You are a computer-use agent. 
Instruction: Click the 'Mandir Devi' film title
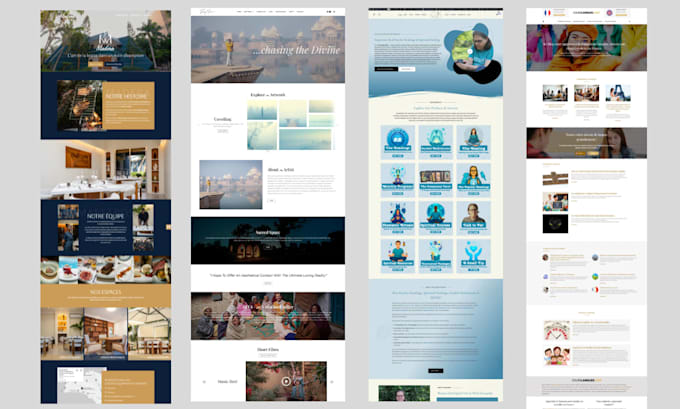coord(227,382)
